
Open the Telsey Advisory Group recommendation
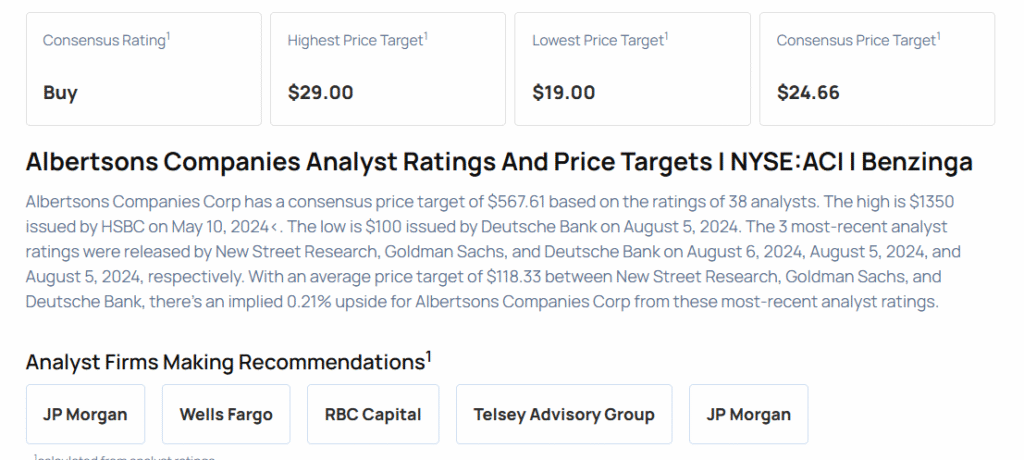click(564, 414)
